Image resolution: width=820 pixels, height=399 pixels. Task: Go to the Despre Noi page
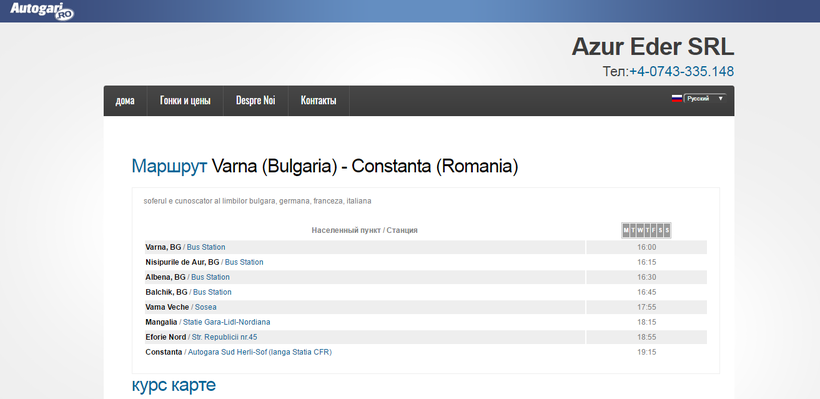tap(256, 100)
